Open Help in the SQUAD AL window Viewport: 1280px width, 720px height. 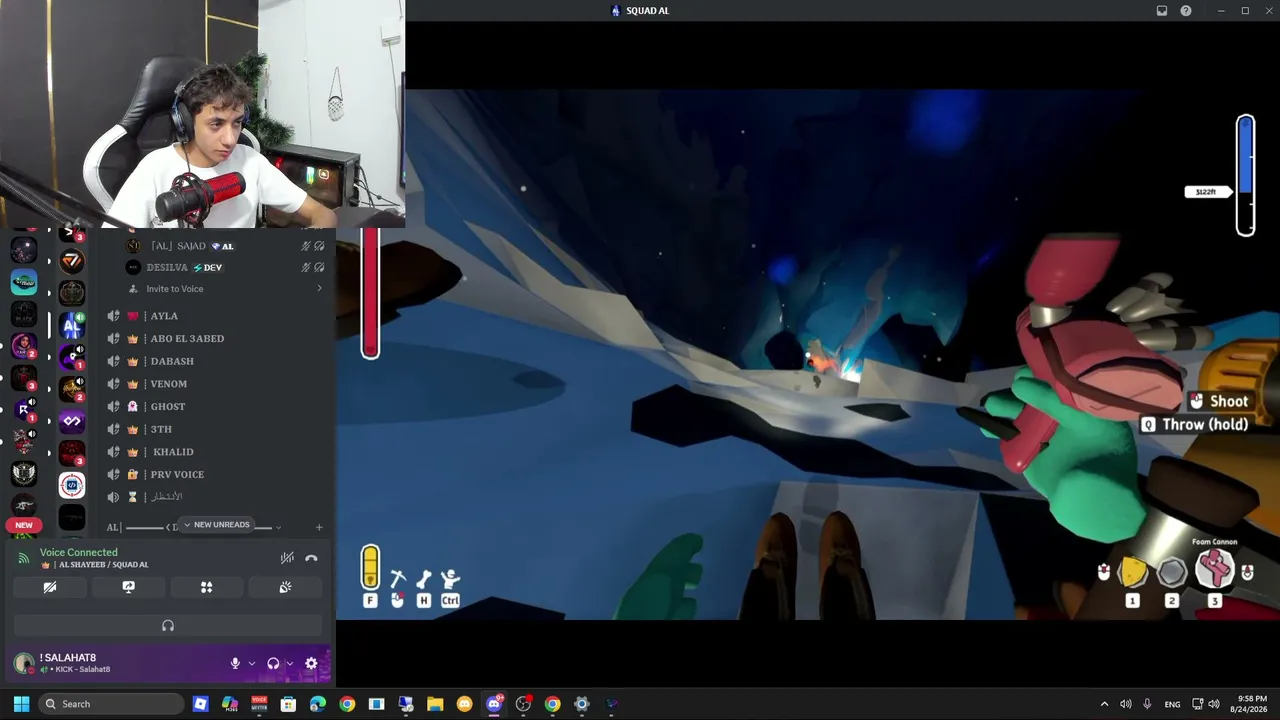(1186, 11)
